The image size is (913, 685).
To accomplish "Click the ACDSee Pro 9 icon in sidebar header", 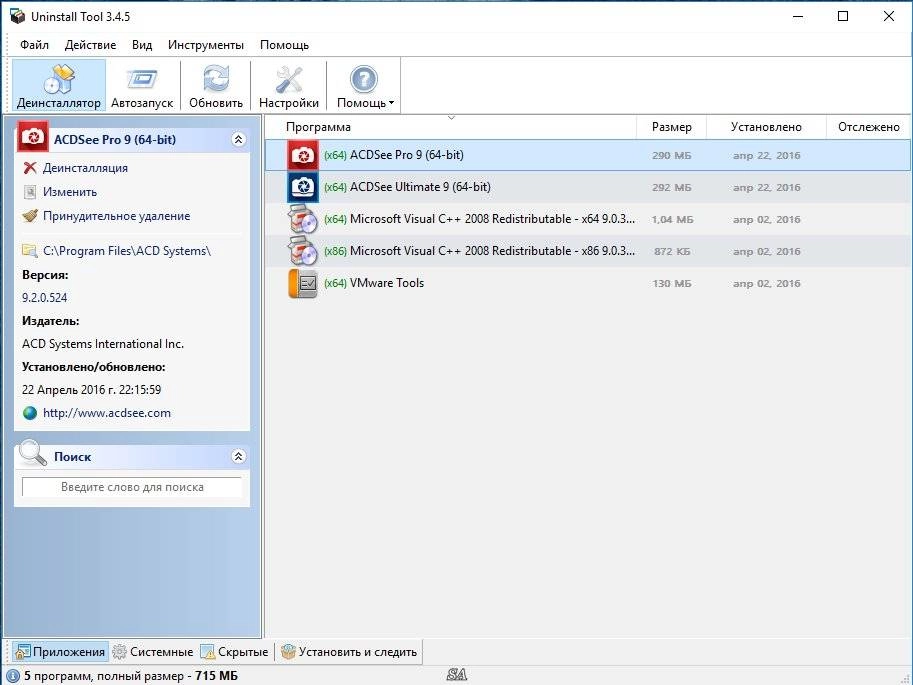I will click(33, 136).
